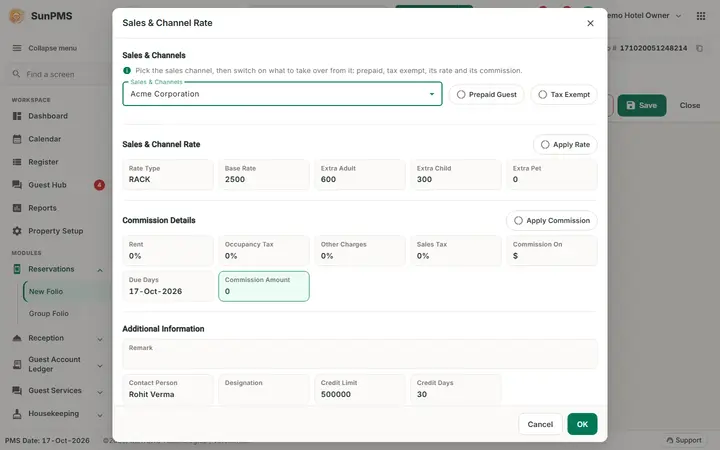Expand the Housekeeping chevron
Image resolution: width=720 pixels, height=450 pixels.
click(x=100, y=415)
